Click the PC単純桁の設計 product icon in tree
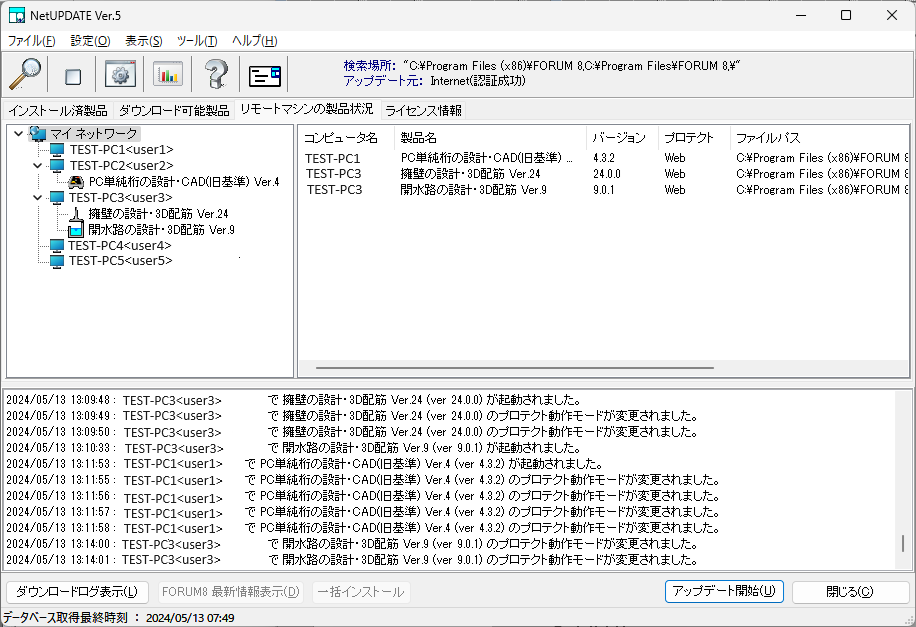916x627 pixels. (76, 182)
